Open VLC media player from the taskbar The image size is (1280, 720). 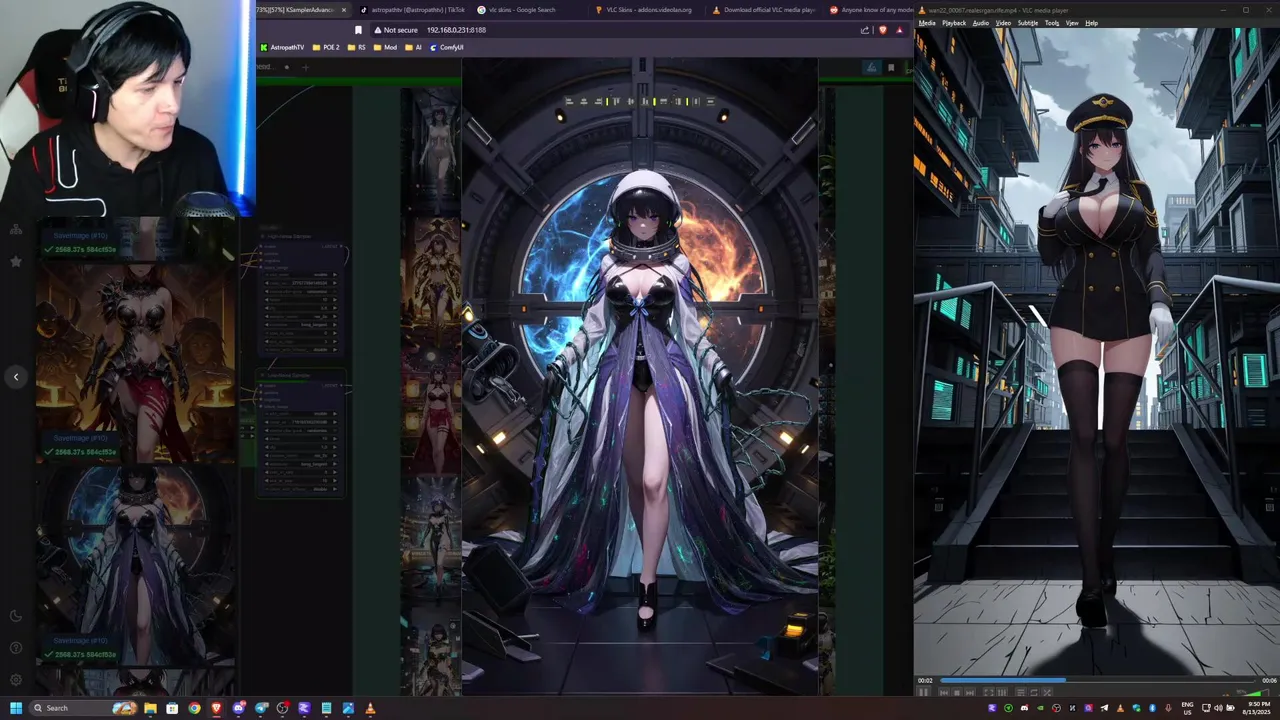[370, 708]
